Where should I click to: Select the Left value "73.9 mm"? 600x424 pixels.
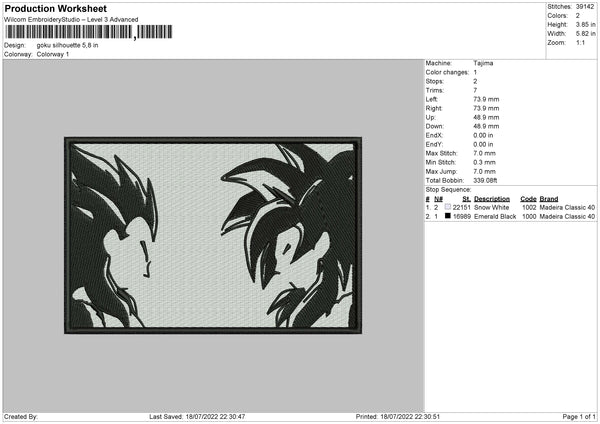click(486, 99)
